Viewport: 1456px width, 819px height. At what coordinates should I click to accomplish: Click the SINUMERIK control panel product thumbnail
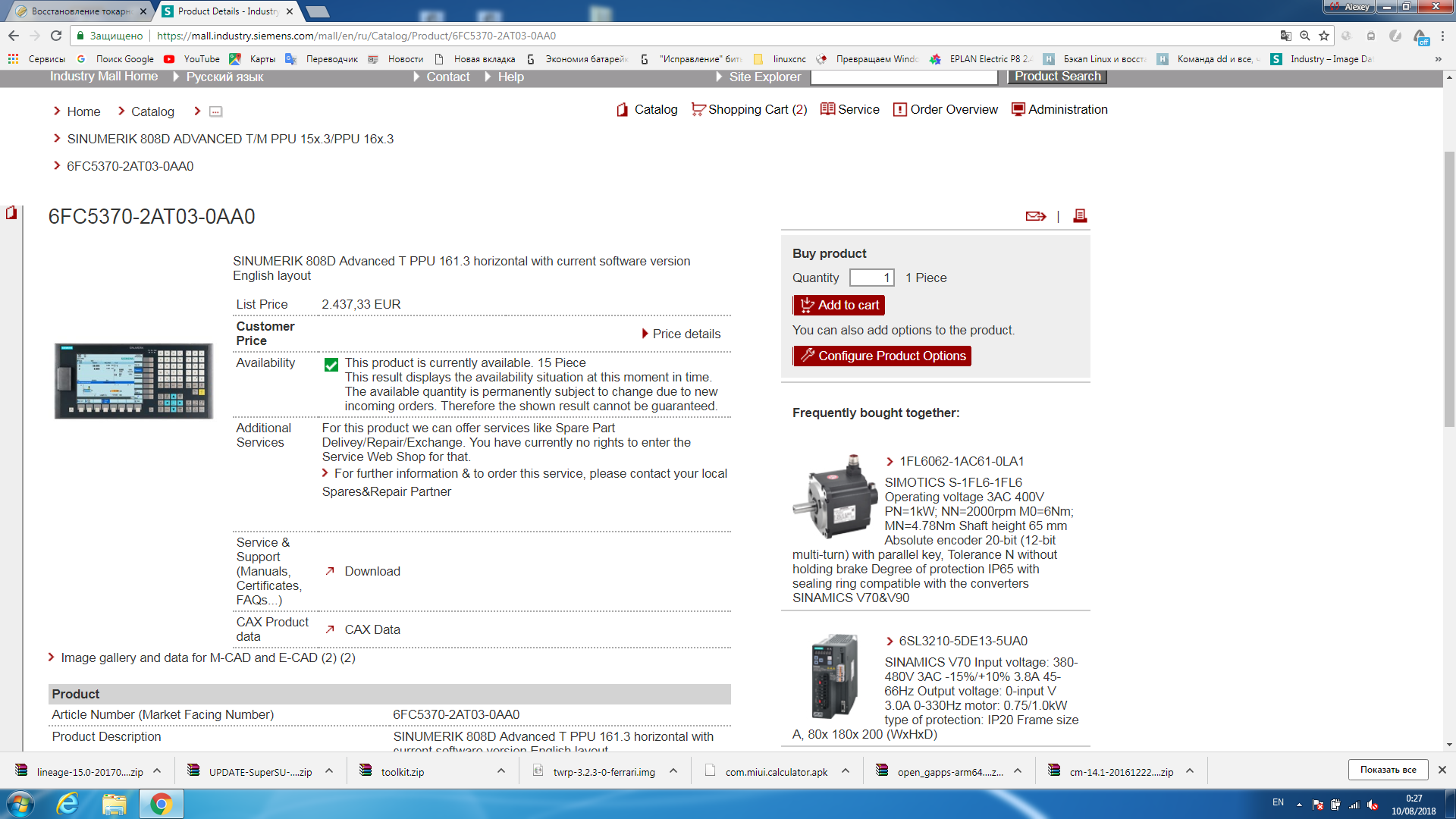tap(133, 381)
